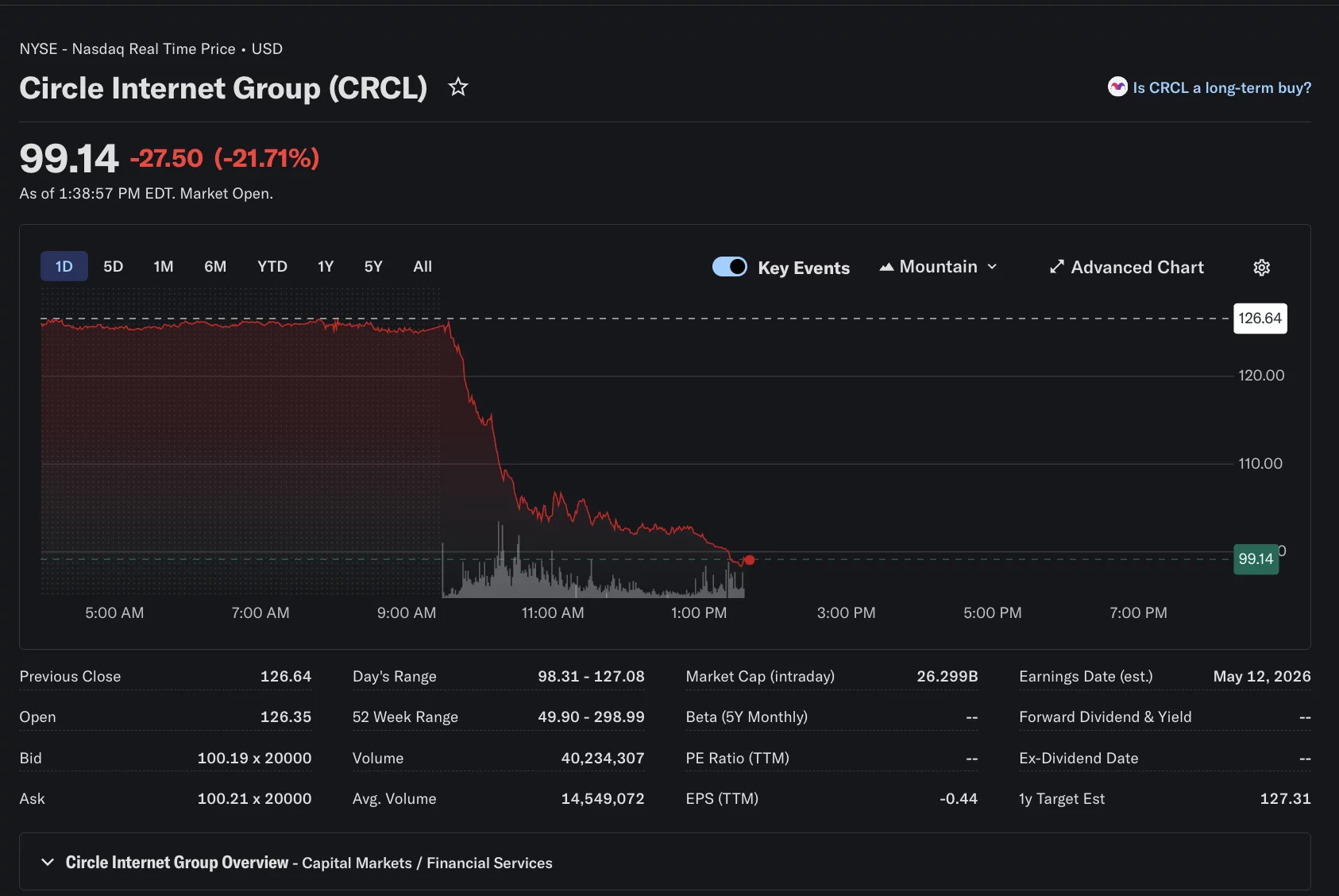The width and height of the screenshot is (1339, 896).
Task: Open the 1Y chart tab
Action: (325, 266)
